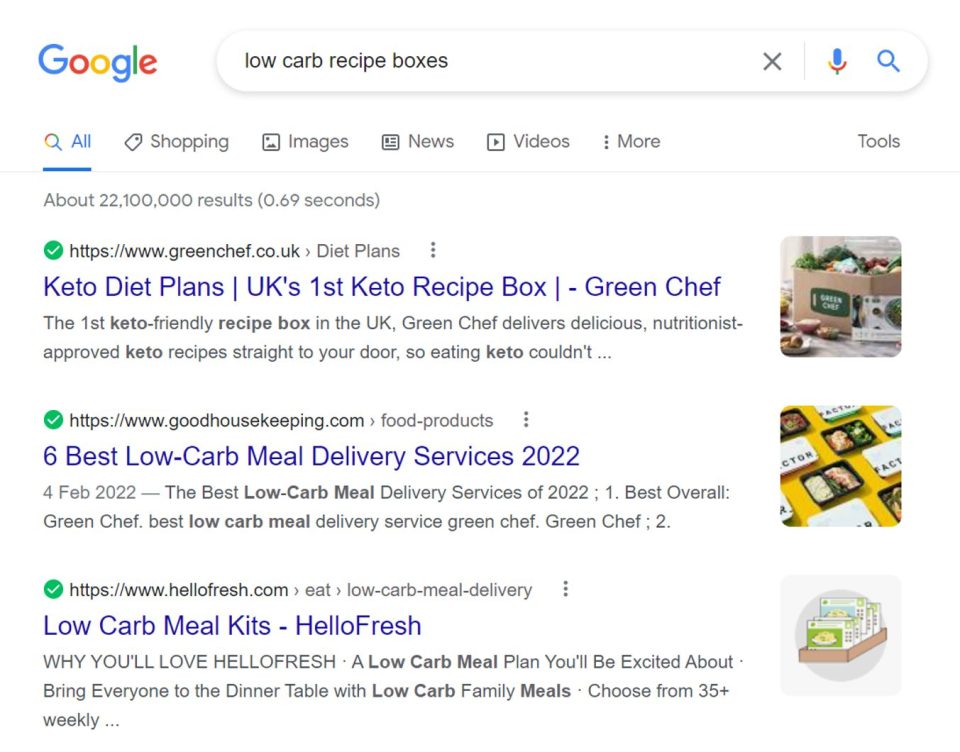Open the Keto Diet Plans Green Chef link

[x=380, y=287]
